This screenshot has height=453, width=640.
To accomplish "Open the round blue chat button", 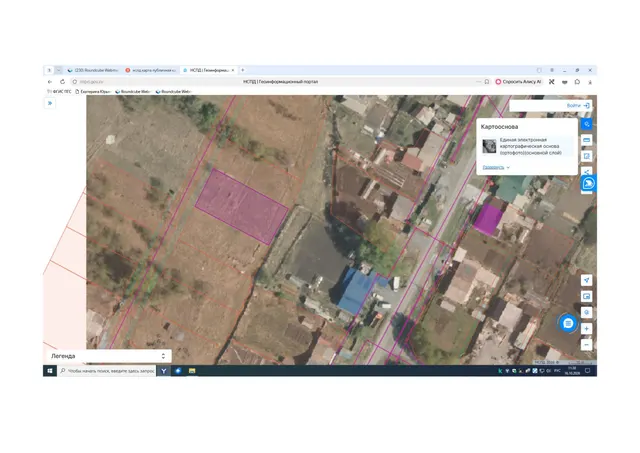I will [568, 324].
